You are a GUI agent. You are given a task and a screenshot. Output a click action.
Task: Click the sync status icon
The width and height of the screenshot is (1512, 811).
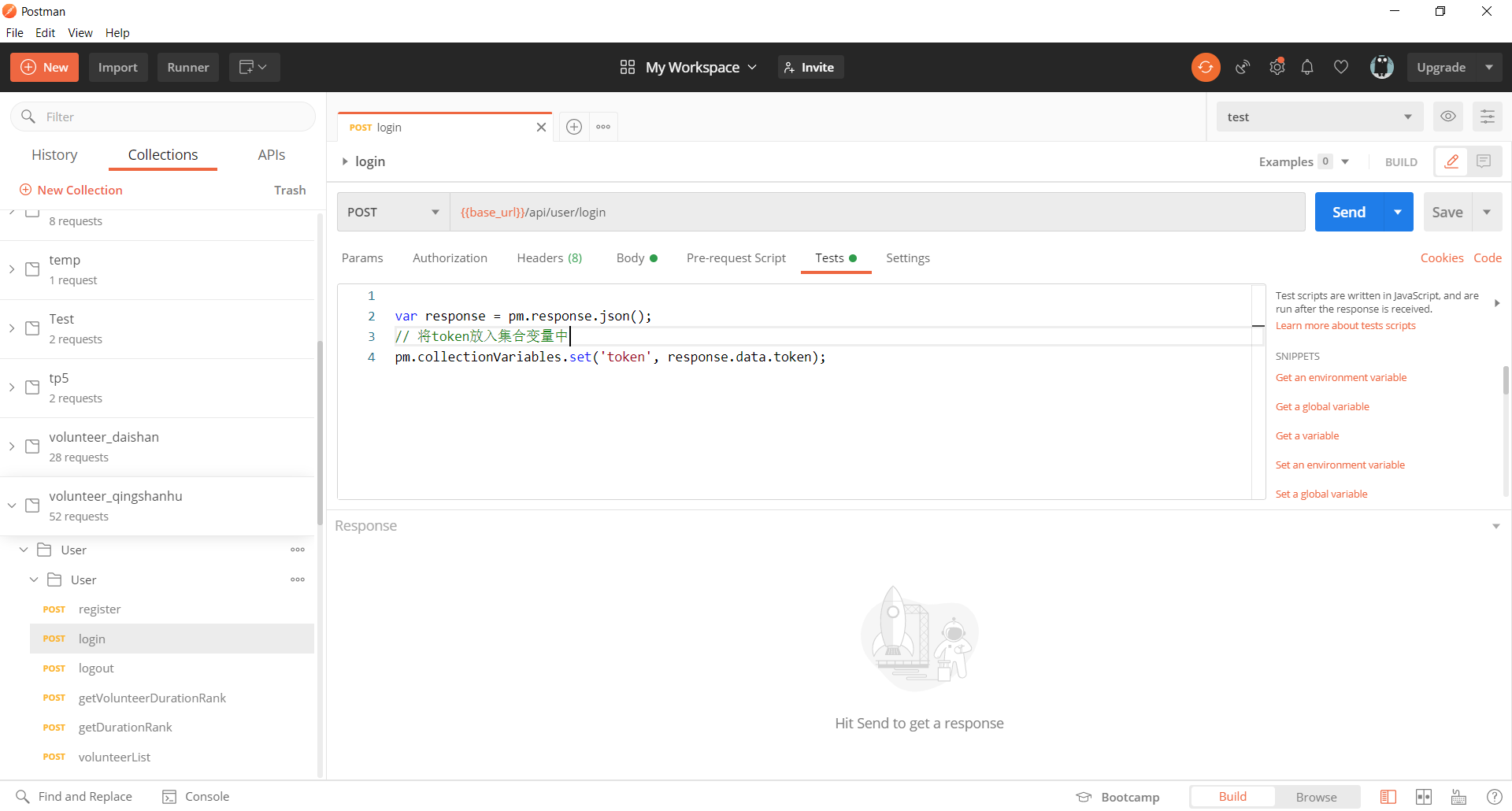1206,67
